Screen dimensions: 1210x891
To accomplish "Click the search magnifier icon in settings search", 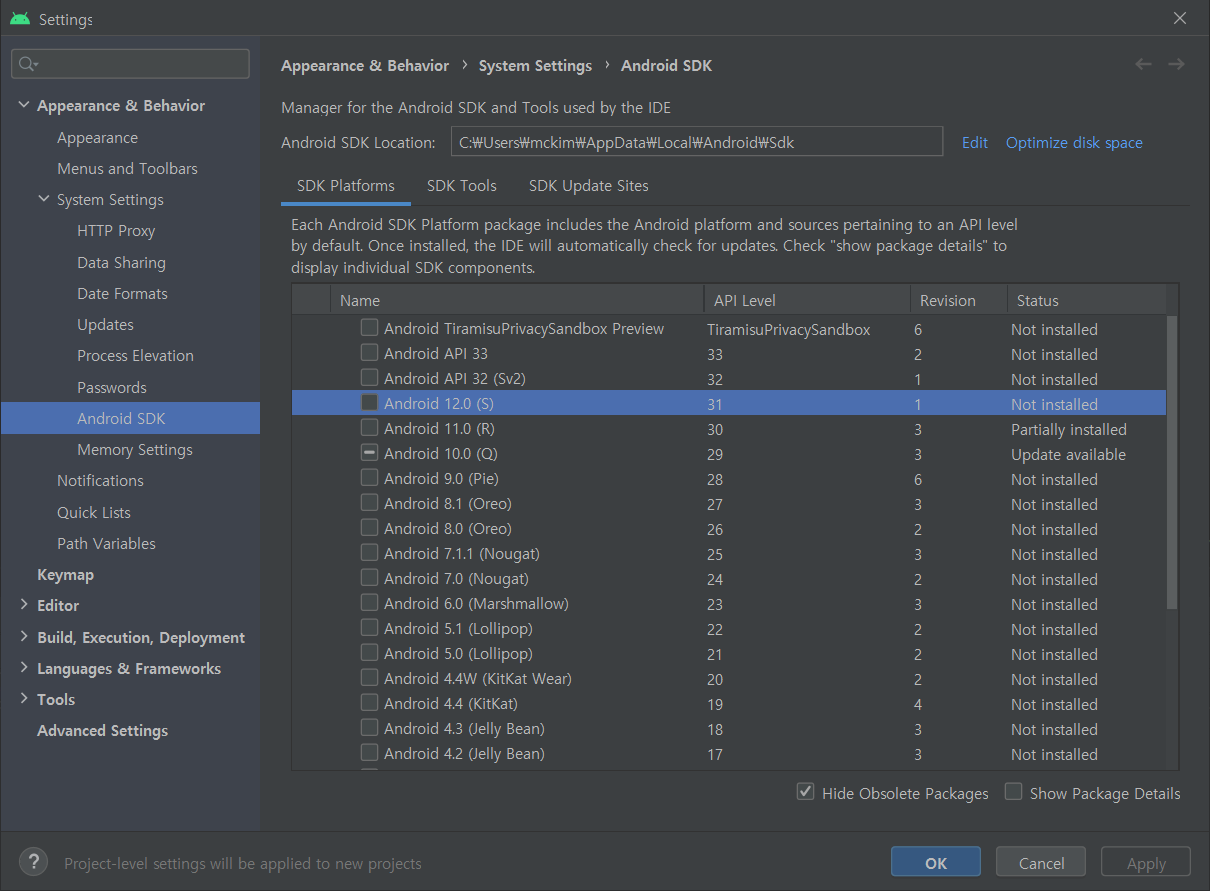I will [27, 64].
